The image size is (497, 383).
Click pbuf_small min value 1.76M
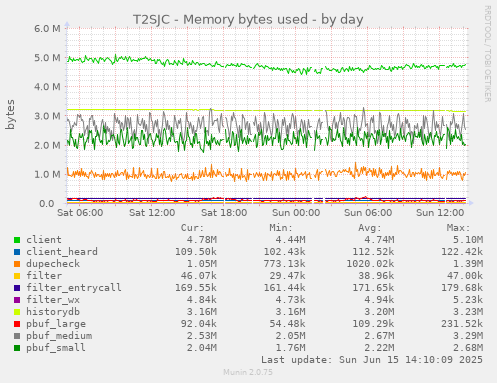pos(290,348)
